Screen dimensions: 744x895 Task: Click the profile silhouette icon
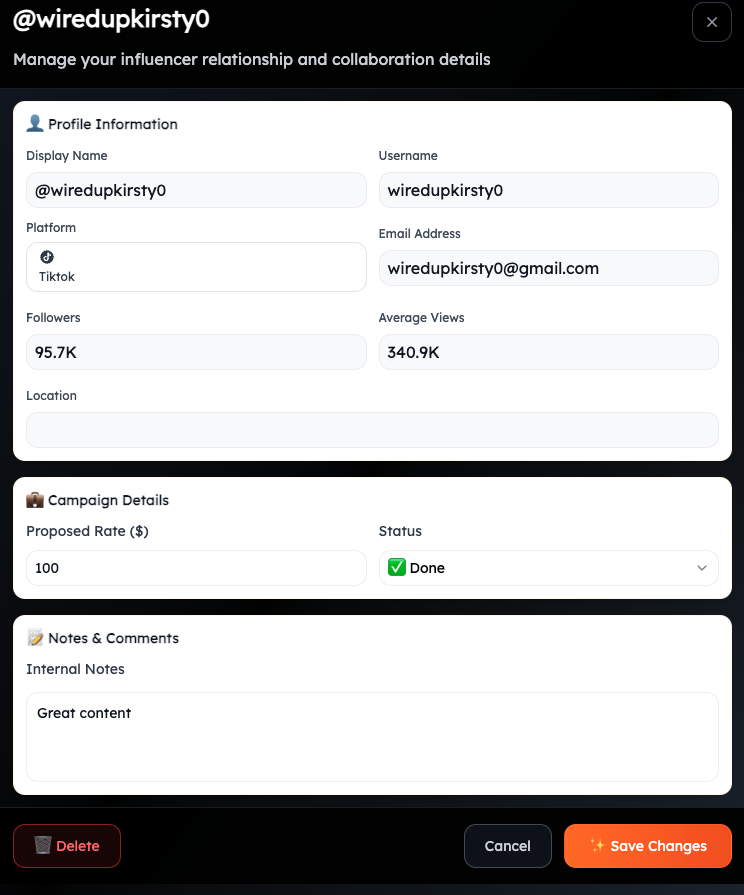pos(34,124)
